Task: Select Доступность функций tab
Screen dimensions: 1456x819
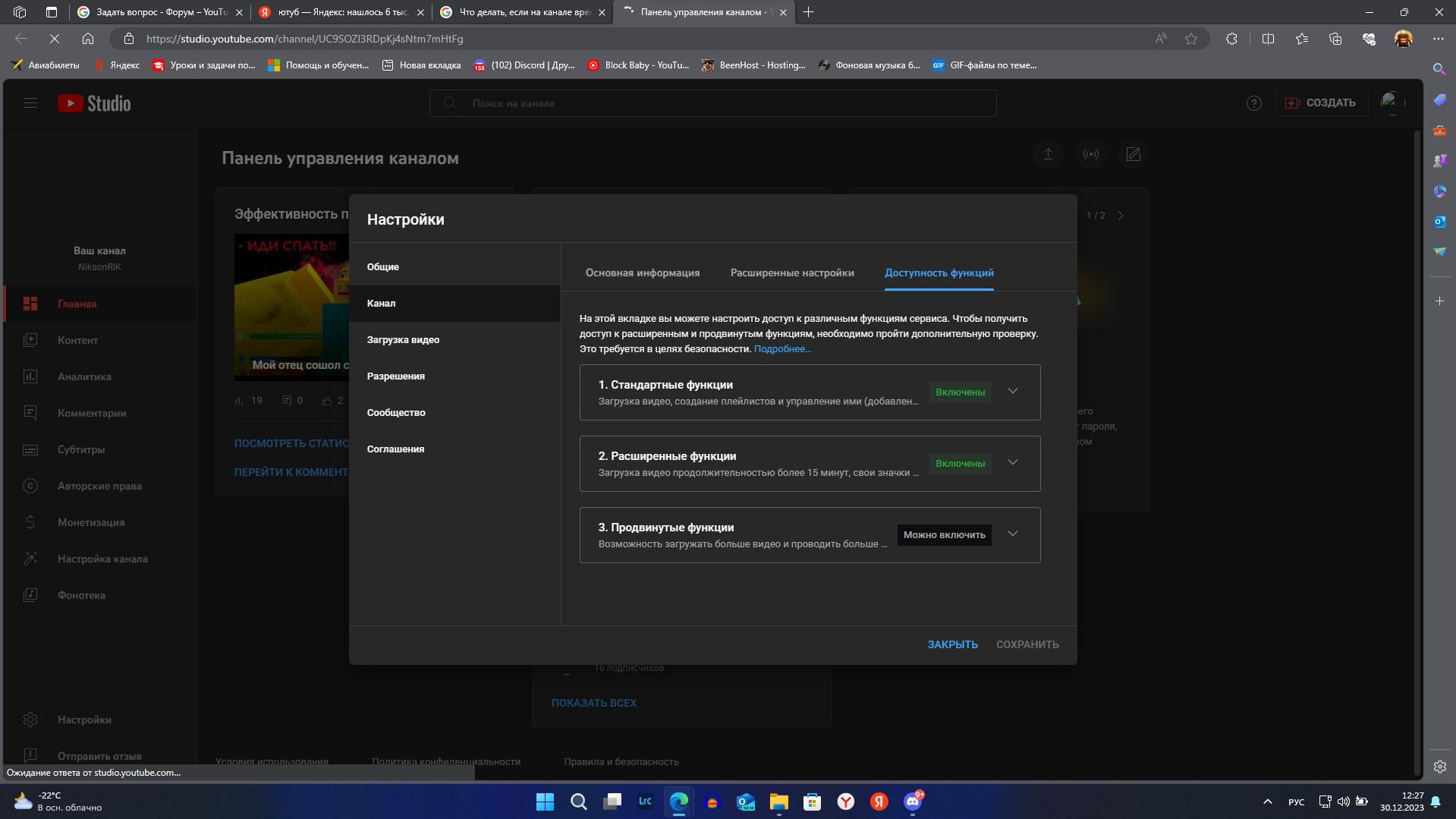Action: coord(939,273)
